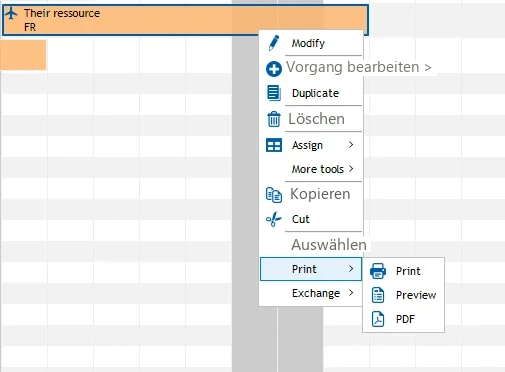Expand the highlighted Print submenu arrow
Screen dimensions: 505x372
[x=351, y=269]
